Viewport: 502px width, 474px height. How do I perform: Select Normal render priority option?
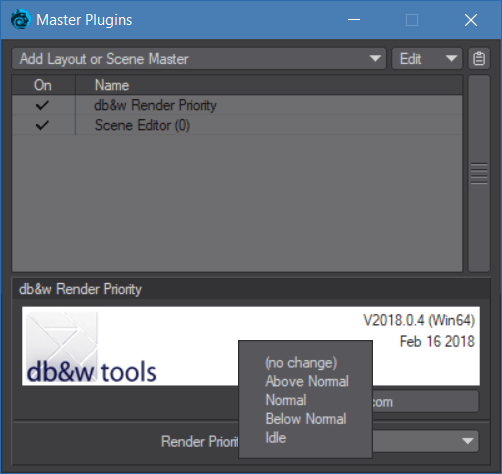(x=286, y=400)
